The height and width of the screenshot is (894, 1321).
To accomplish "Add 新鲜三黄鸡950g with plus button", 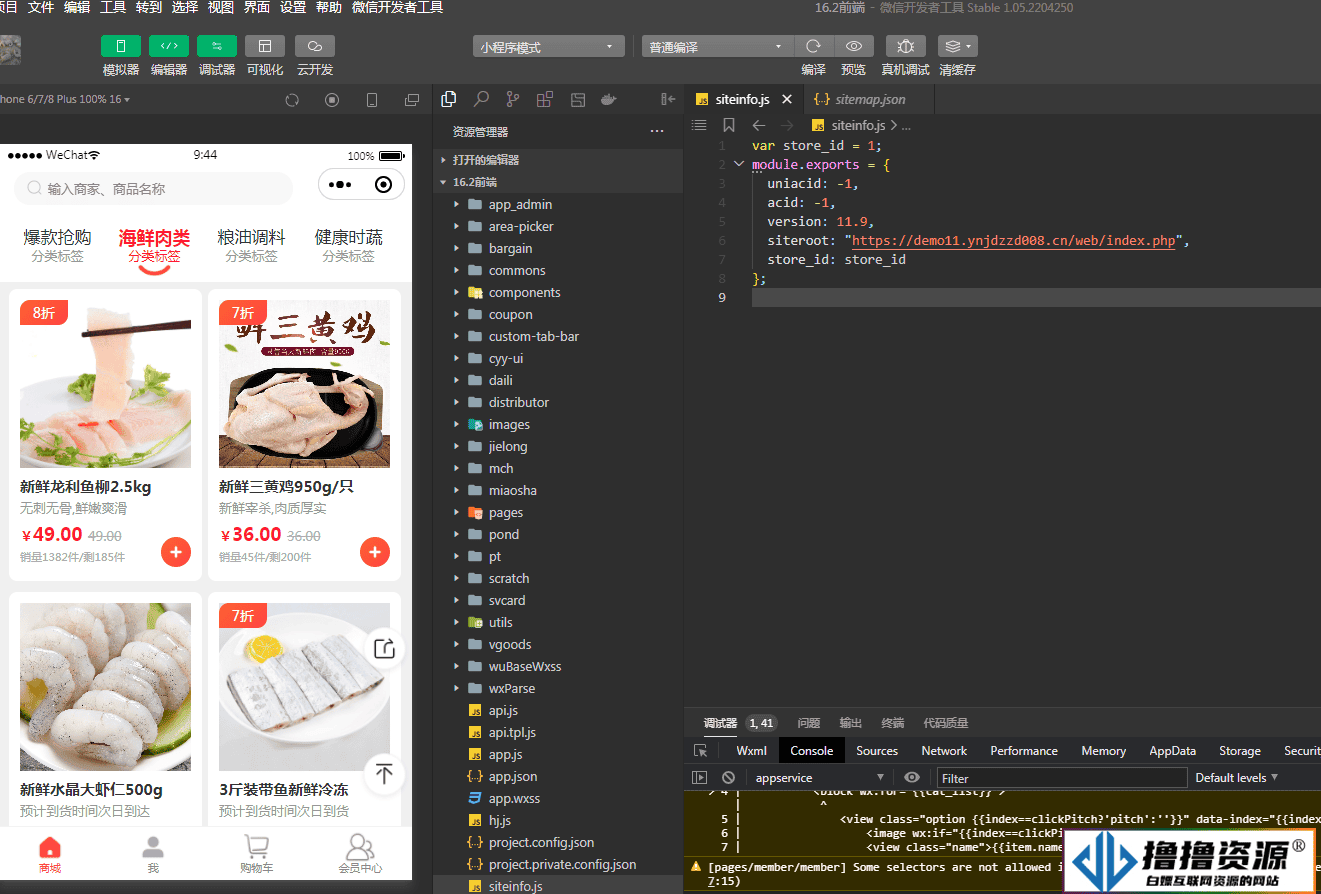I will coord(375,552).
